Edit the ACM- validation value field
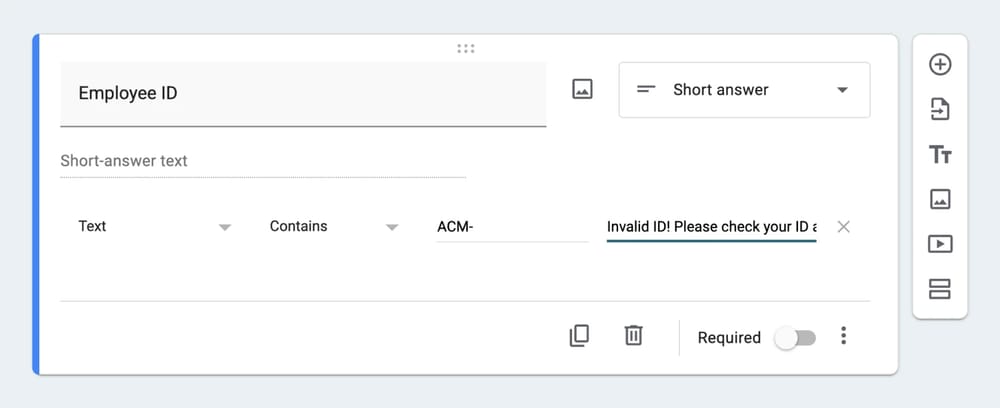This screenshot has height=408, width=1000. coord(512,227)
